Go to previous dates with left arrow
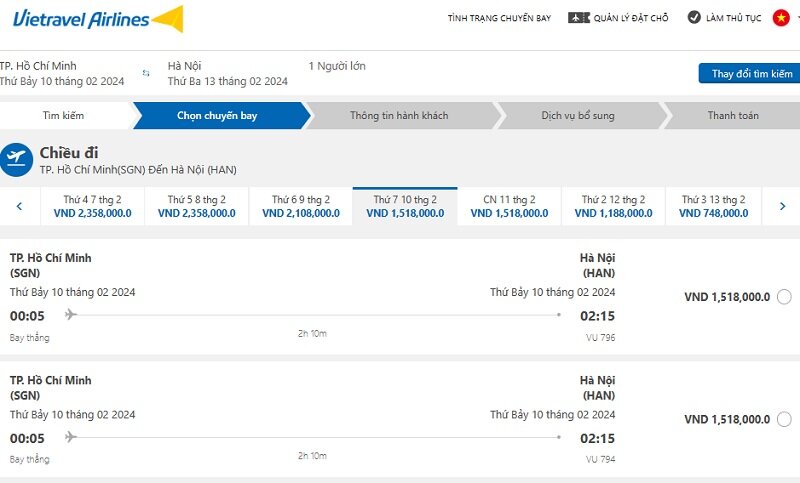This screenshot has height=483, width=800. tap(19, 207)
